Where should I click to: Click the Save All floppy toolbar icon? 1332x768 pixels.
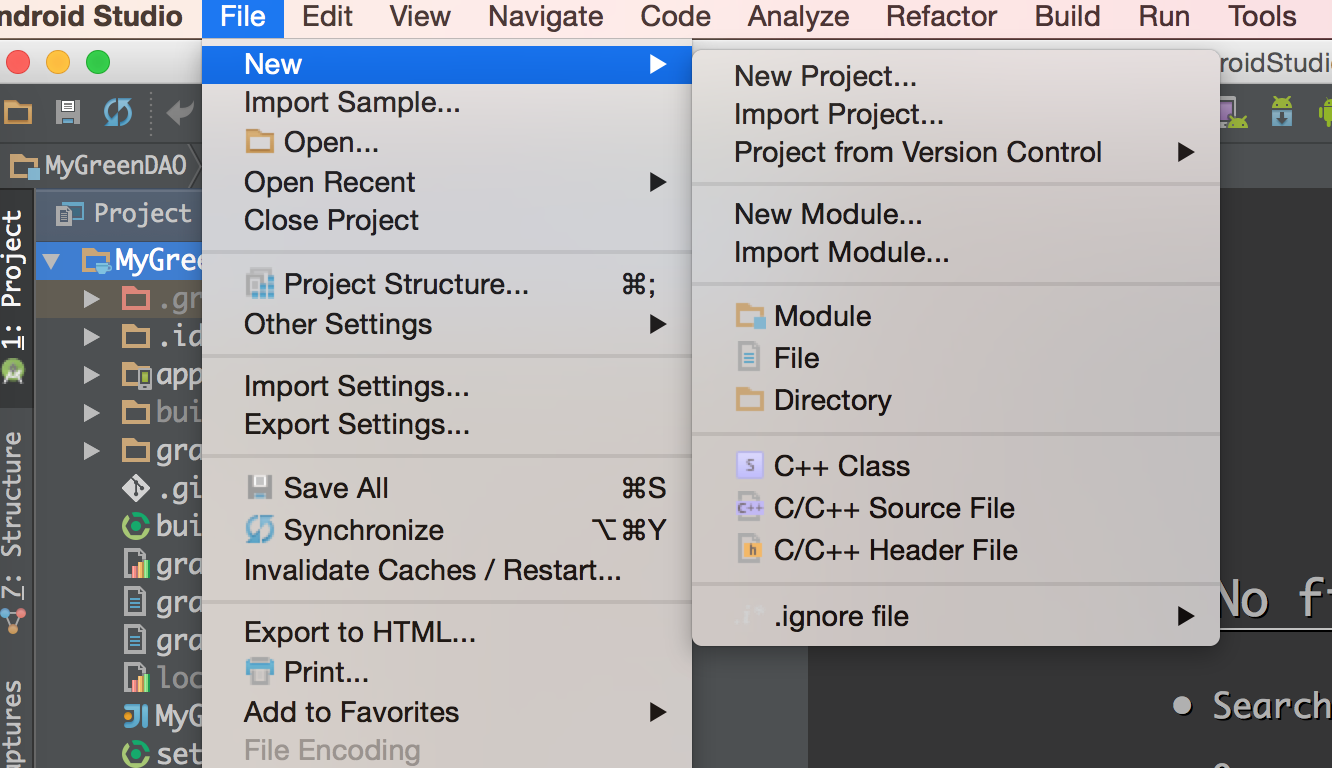(67, 111)
